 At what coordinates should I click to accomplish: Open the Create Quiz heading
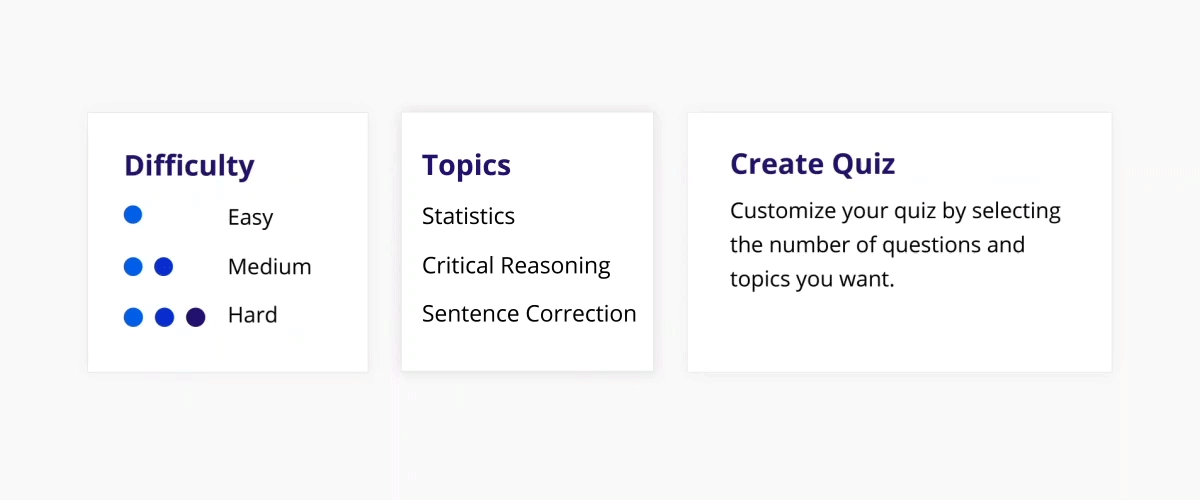(812, 164)
